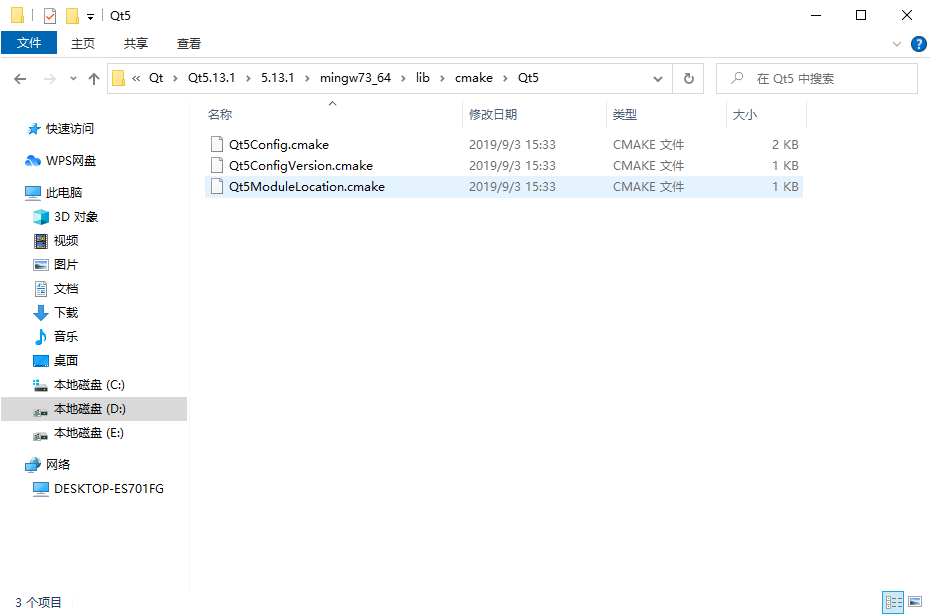Click Qt5.13.1 in the address path
931x615 pixels.
coord(211,78)
